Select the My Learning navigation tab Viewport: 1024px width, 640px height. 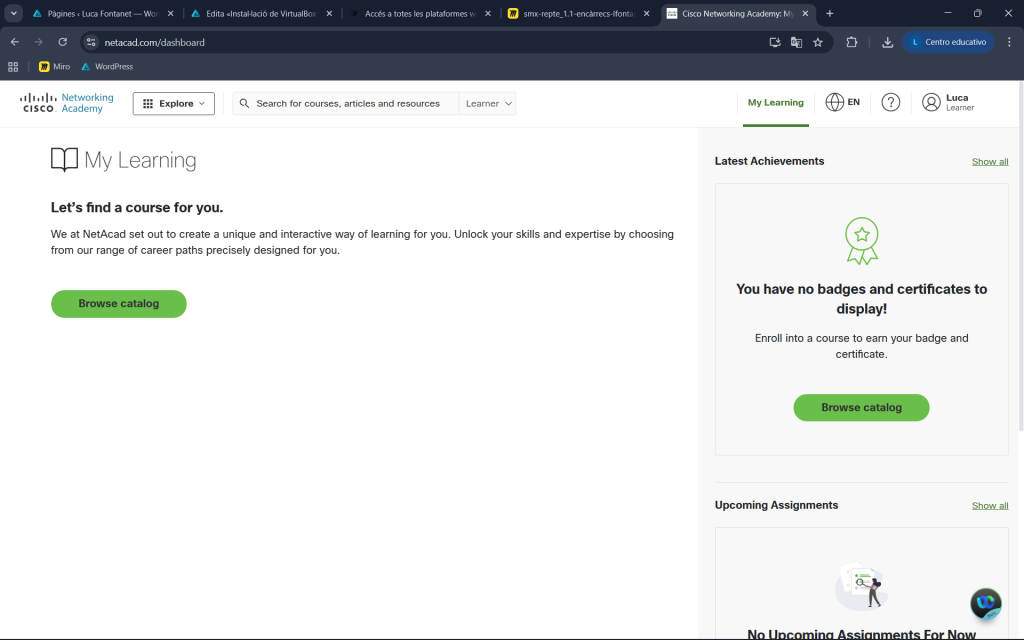coord(775,102)
